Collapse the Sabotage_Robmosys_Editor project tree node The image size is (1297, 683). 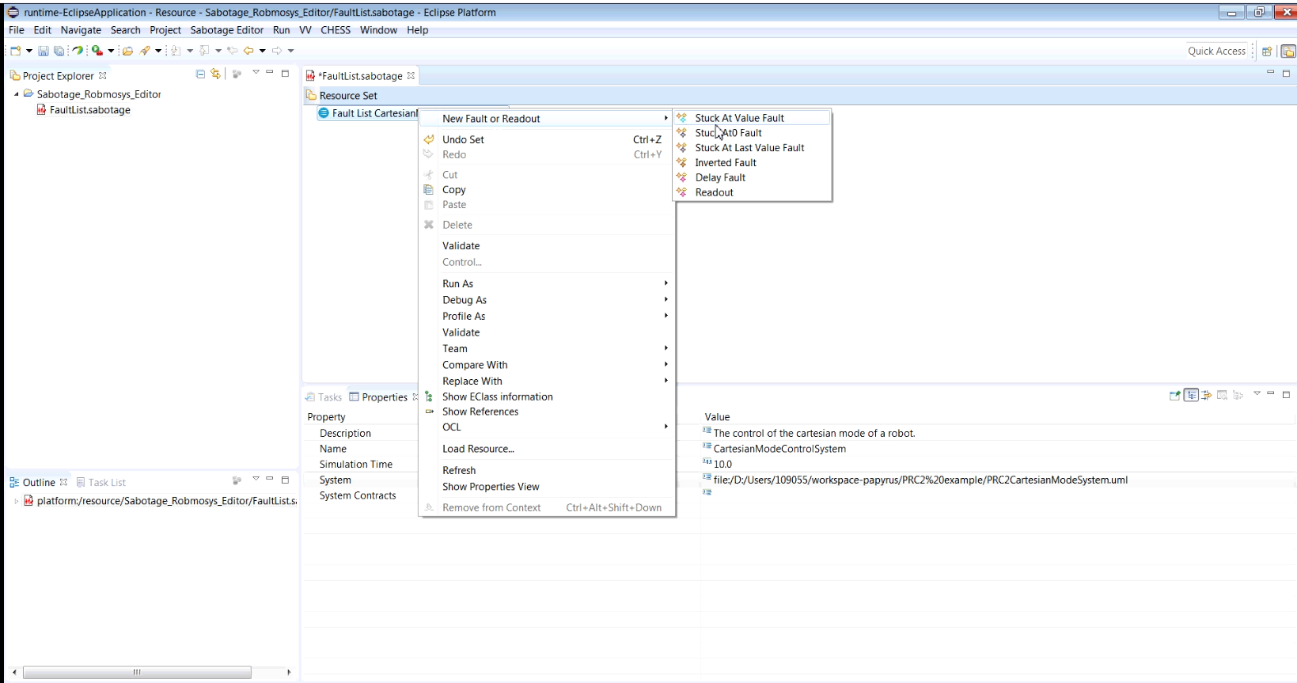point(16,94)
